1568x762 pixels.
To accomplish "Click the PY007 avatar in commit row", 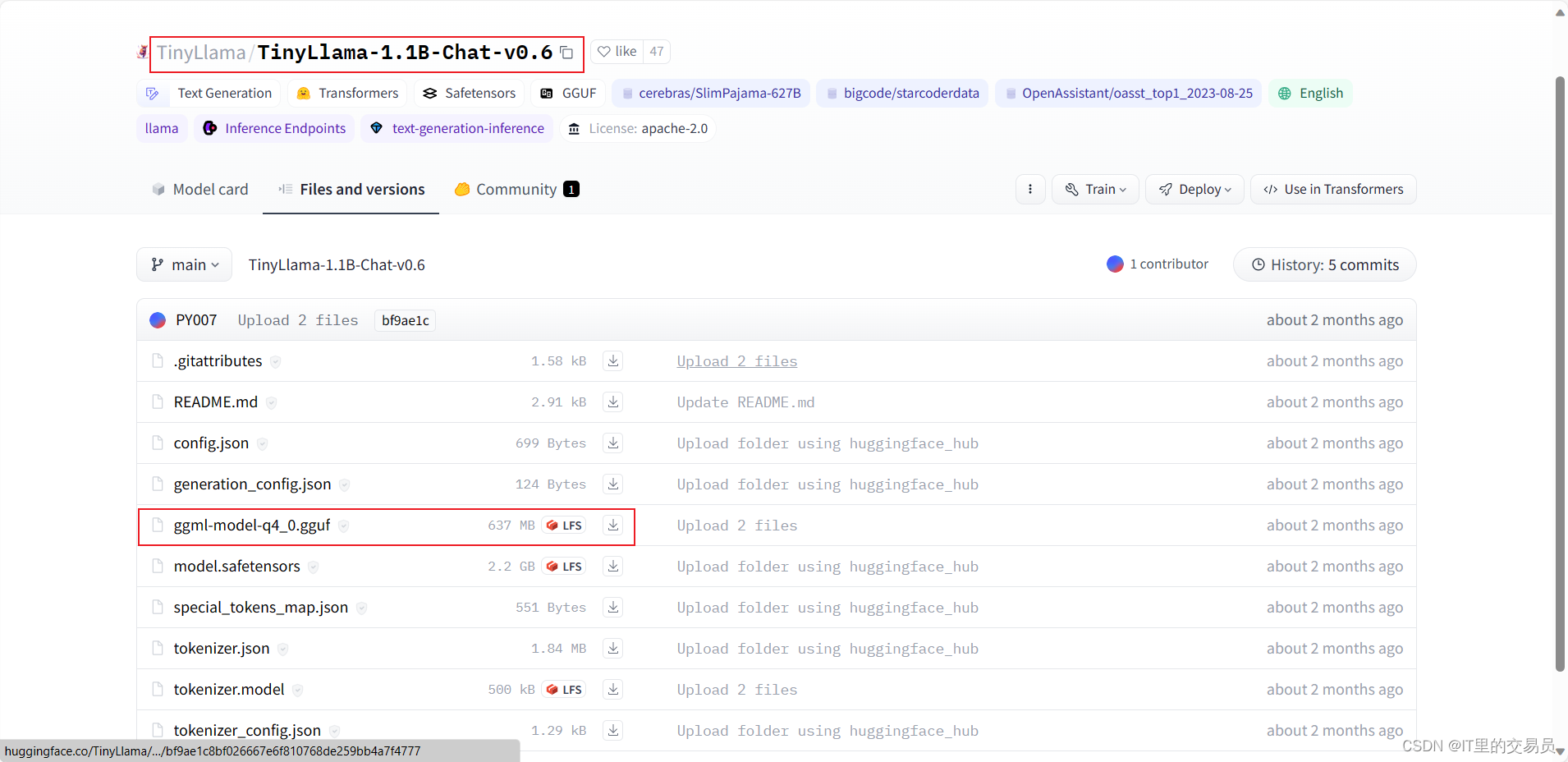I will [x=158, y=320].
